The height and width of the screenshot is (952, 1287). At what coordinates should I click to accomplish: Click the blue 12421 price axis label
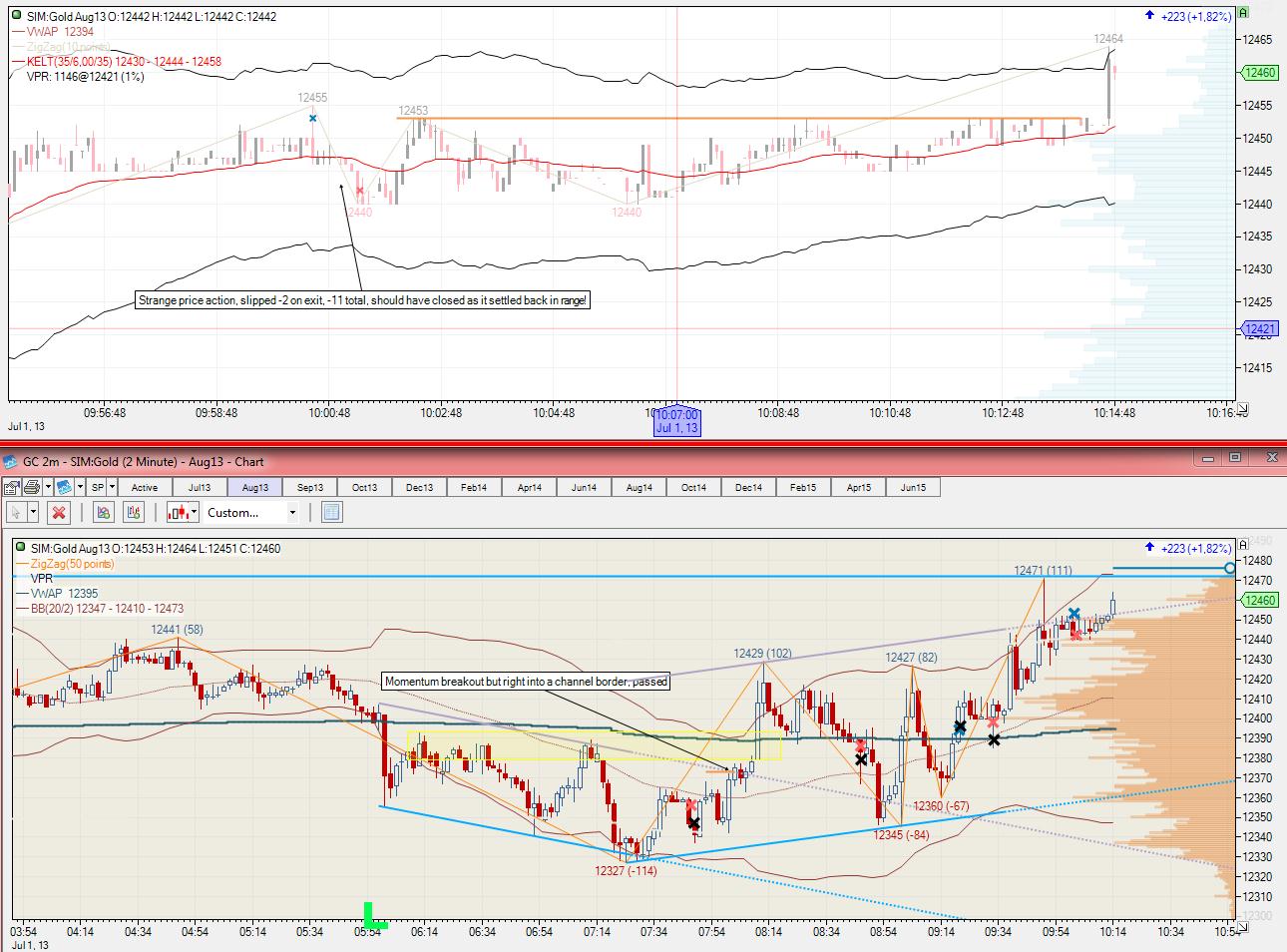pyautogui.click(x=1259, y=328)
